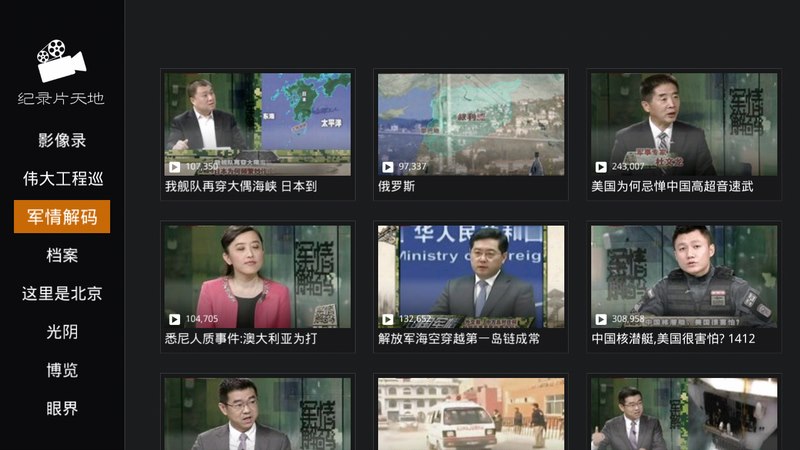This screenshot has height=450, width=800.
Task: Click play icon beside 132,652 views
Action: (x=388, y=319)
